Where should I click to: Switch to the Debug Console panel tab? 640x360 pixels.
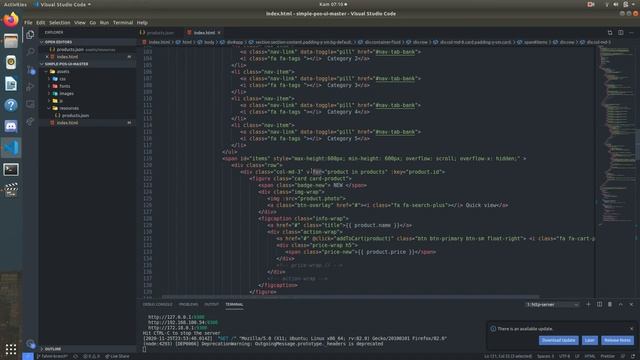[x=158, y=304]
